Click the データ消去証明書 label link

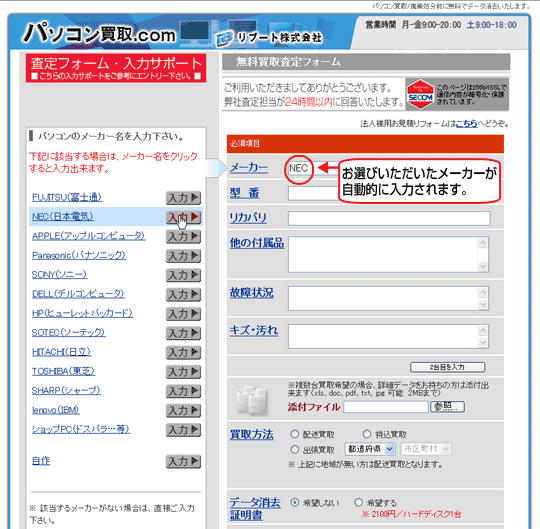[x=255, y=509]
